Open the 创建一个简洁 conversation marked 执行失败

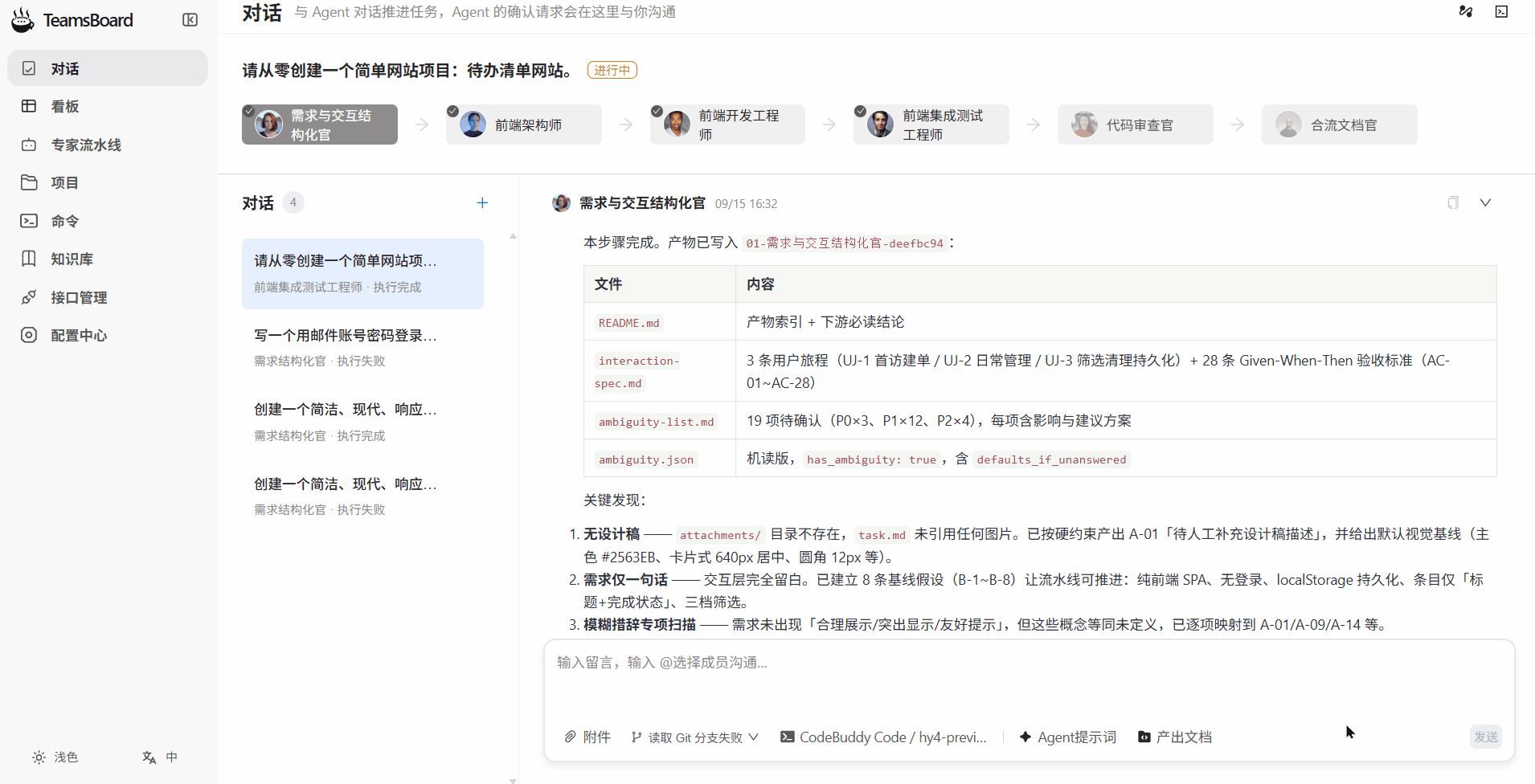pos(362,496)
